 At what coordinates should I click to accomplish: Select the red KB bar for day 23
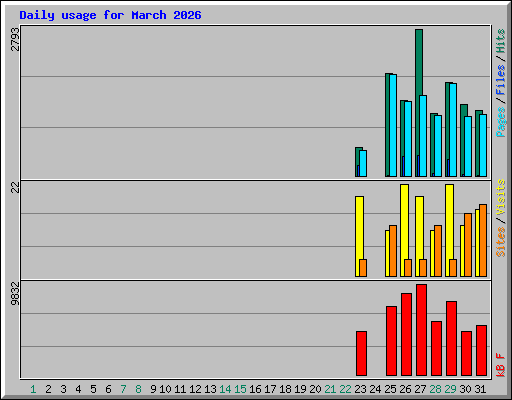tap(361, 353)
